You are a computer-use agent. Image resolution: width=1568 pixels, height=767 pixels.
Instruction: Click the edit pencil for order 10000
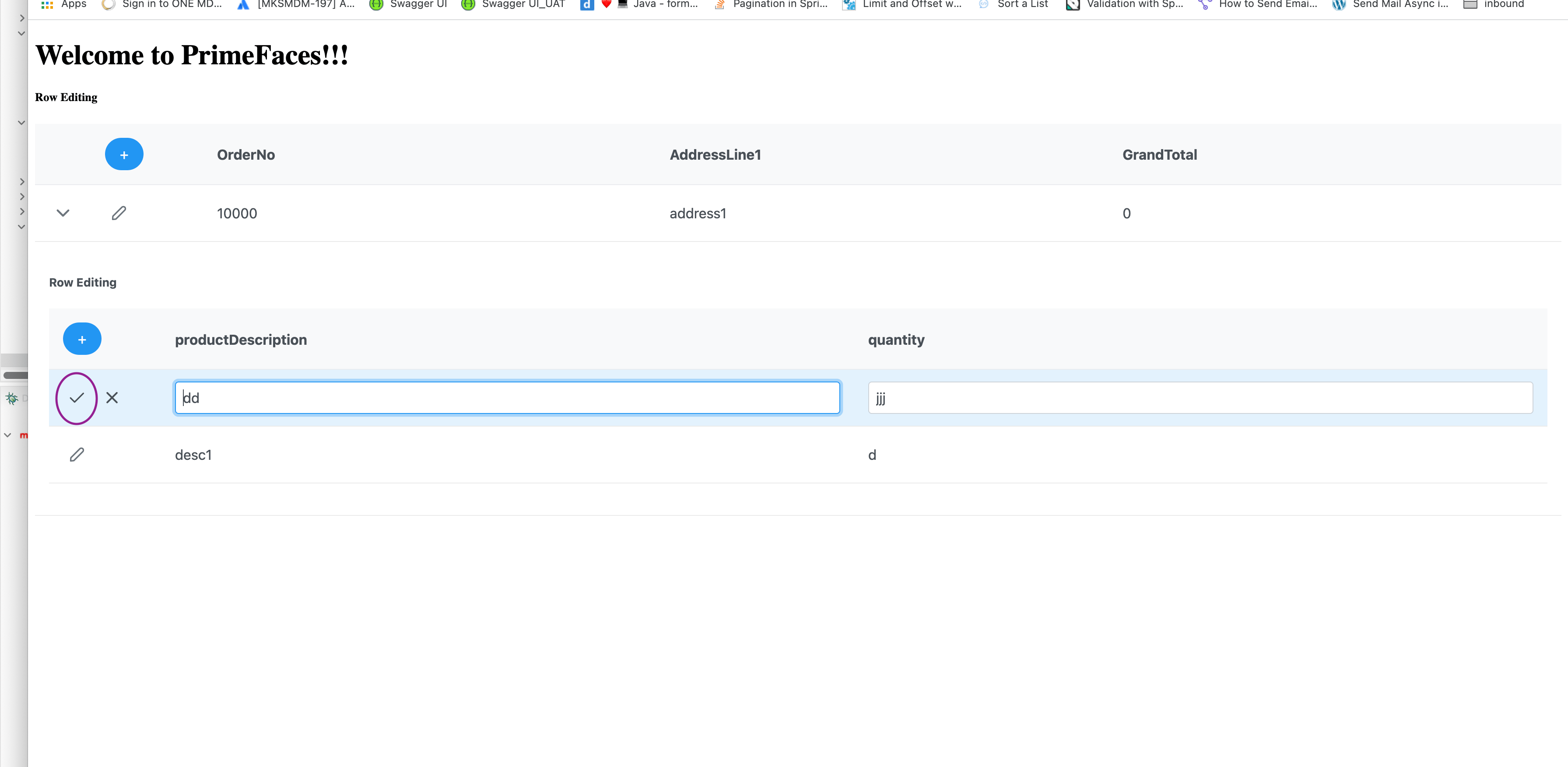pos(119,213)
